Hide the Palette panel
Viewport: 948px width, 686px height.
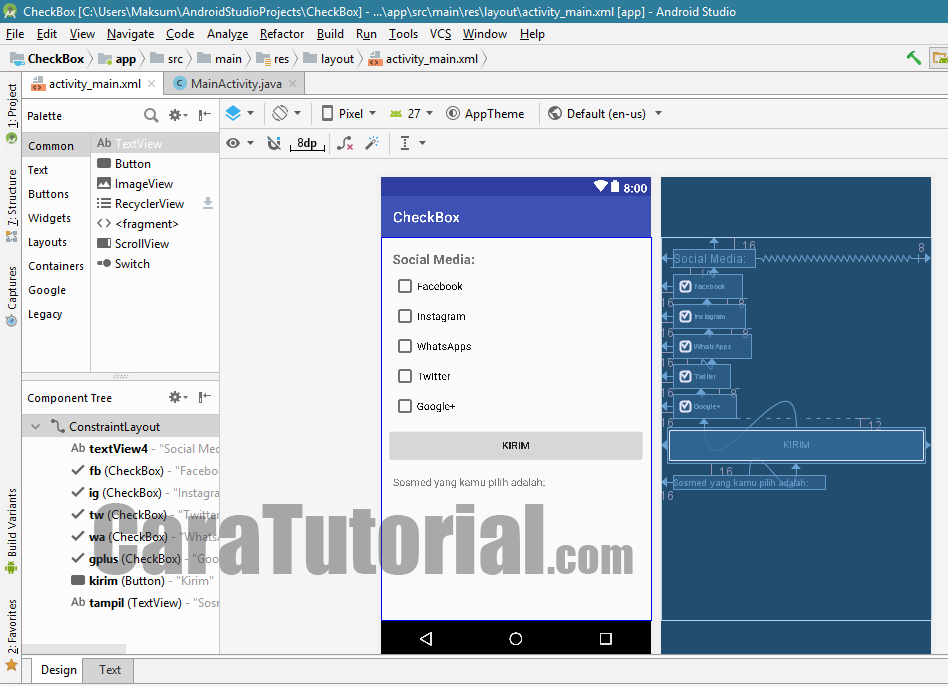205,115
